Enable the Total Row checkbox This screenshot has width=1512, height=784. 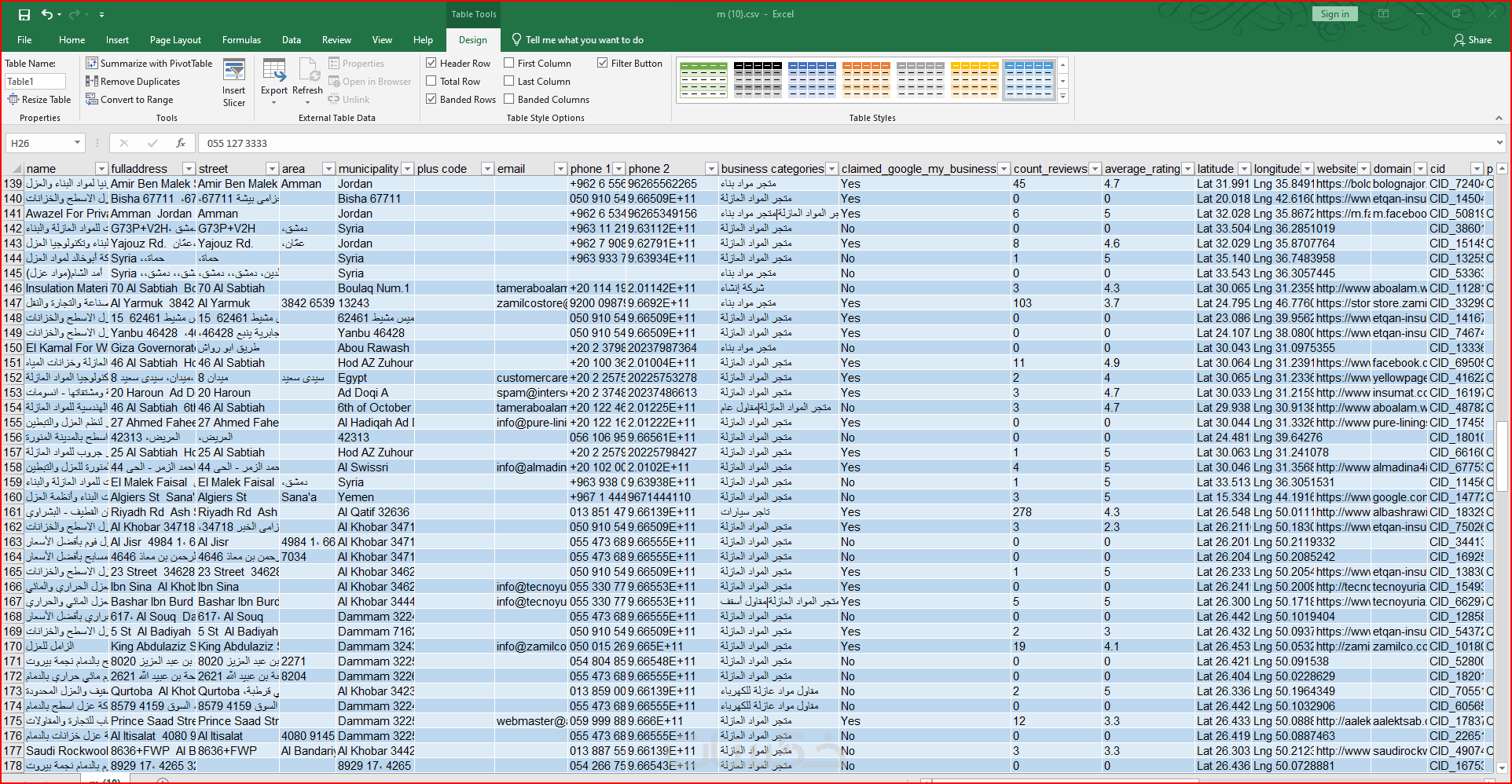[x=431, y=82]
